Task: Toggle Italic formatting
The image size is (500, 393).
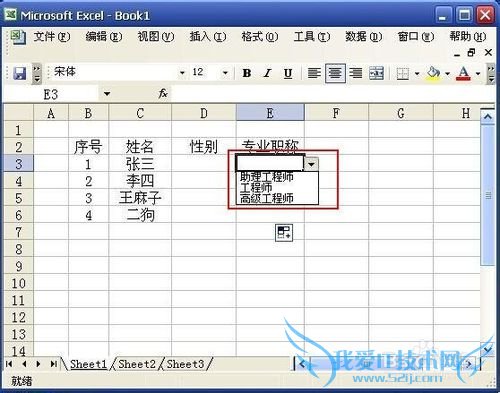Action: coord(267,73)
